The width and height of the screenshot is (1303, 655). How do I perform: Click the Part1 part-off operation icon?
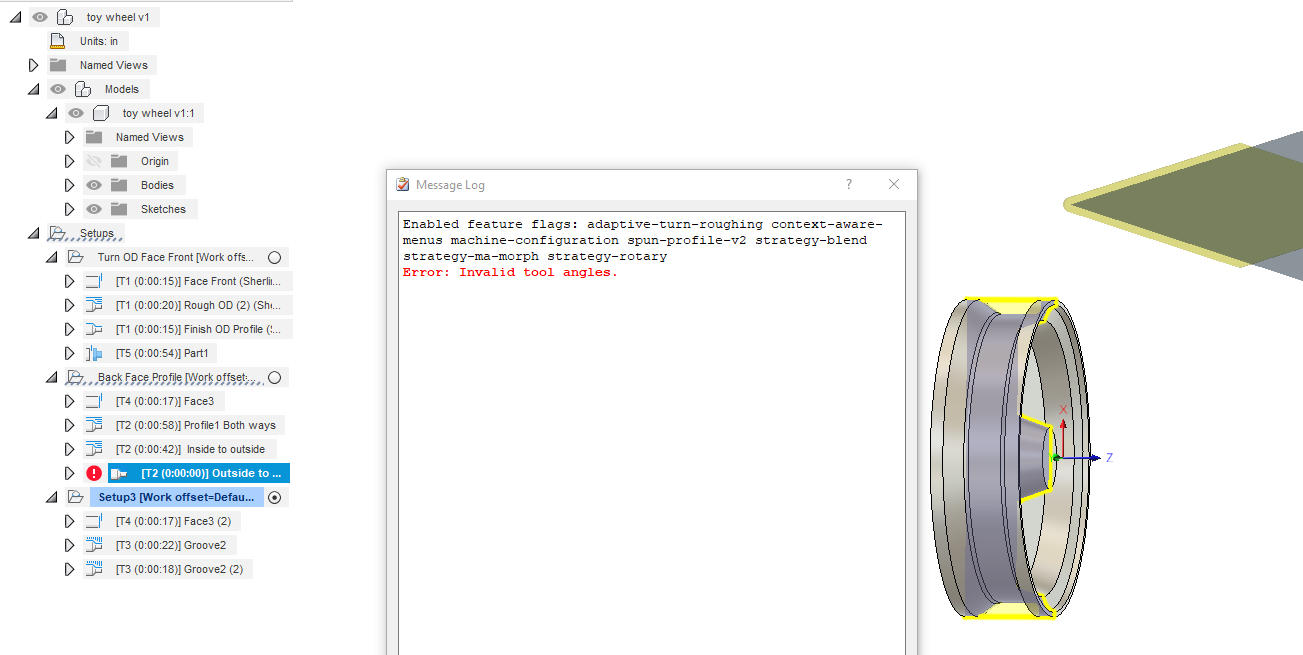(x=92, y=353)
